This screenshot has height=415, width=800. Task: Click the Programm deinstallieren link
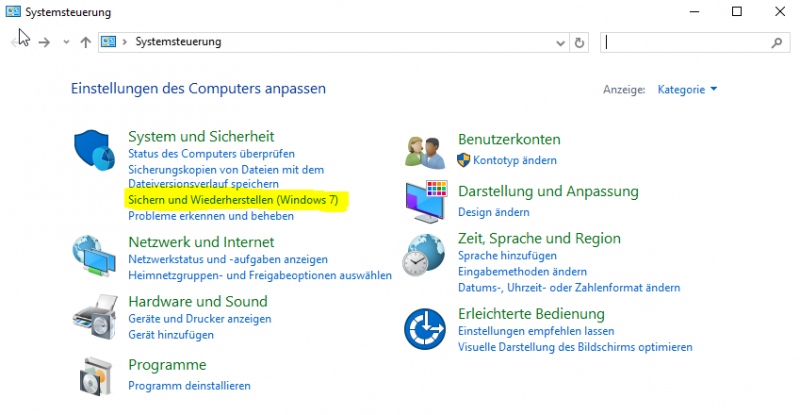coord(189,385)
